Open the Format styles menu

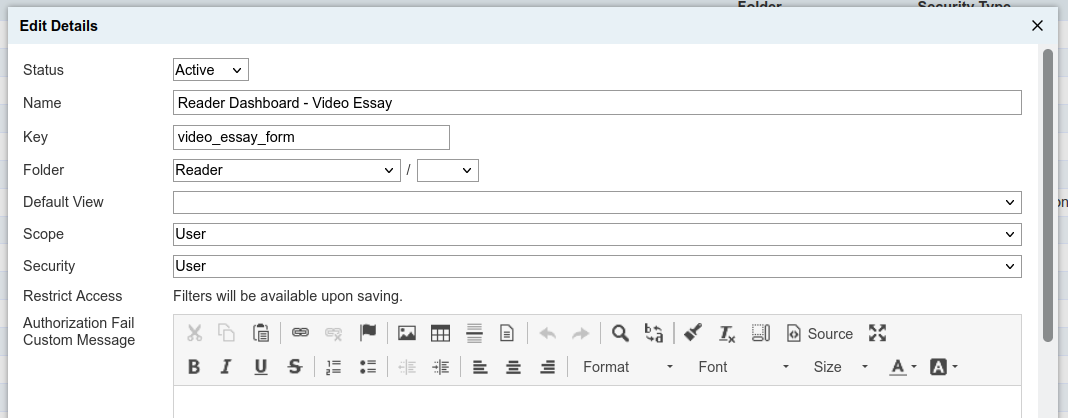(x=627, y=367)
